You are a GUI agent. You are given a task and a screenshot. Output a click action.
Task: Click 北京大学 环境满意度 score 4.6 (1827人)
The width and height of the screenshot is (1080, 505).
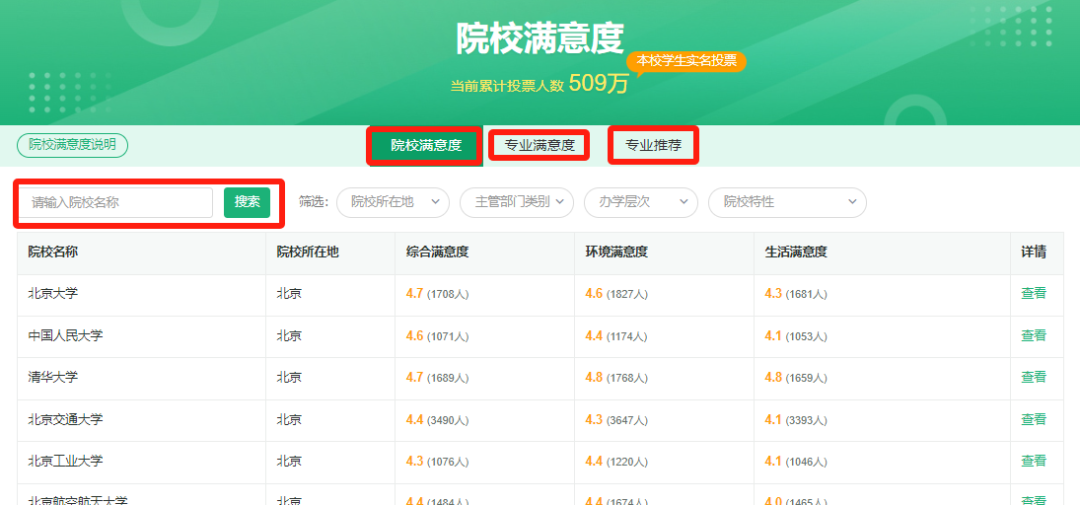(x=616, y=294)
